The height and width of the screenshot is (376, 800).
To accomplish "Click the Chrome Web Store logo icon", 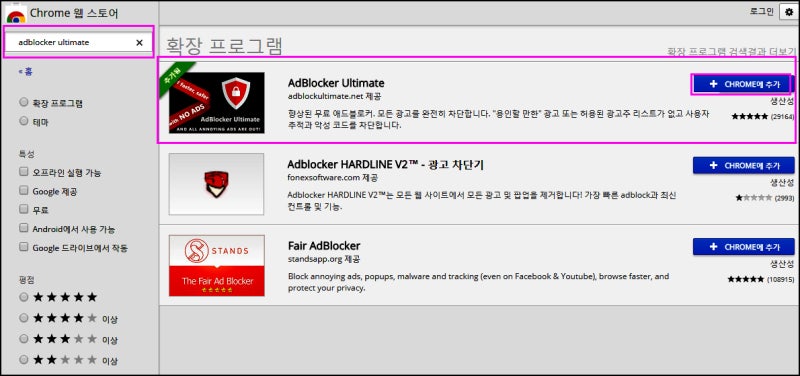I will (x=16, y=14).
